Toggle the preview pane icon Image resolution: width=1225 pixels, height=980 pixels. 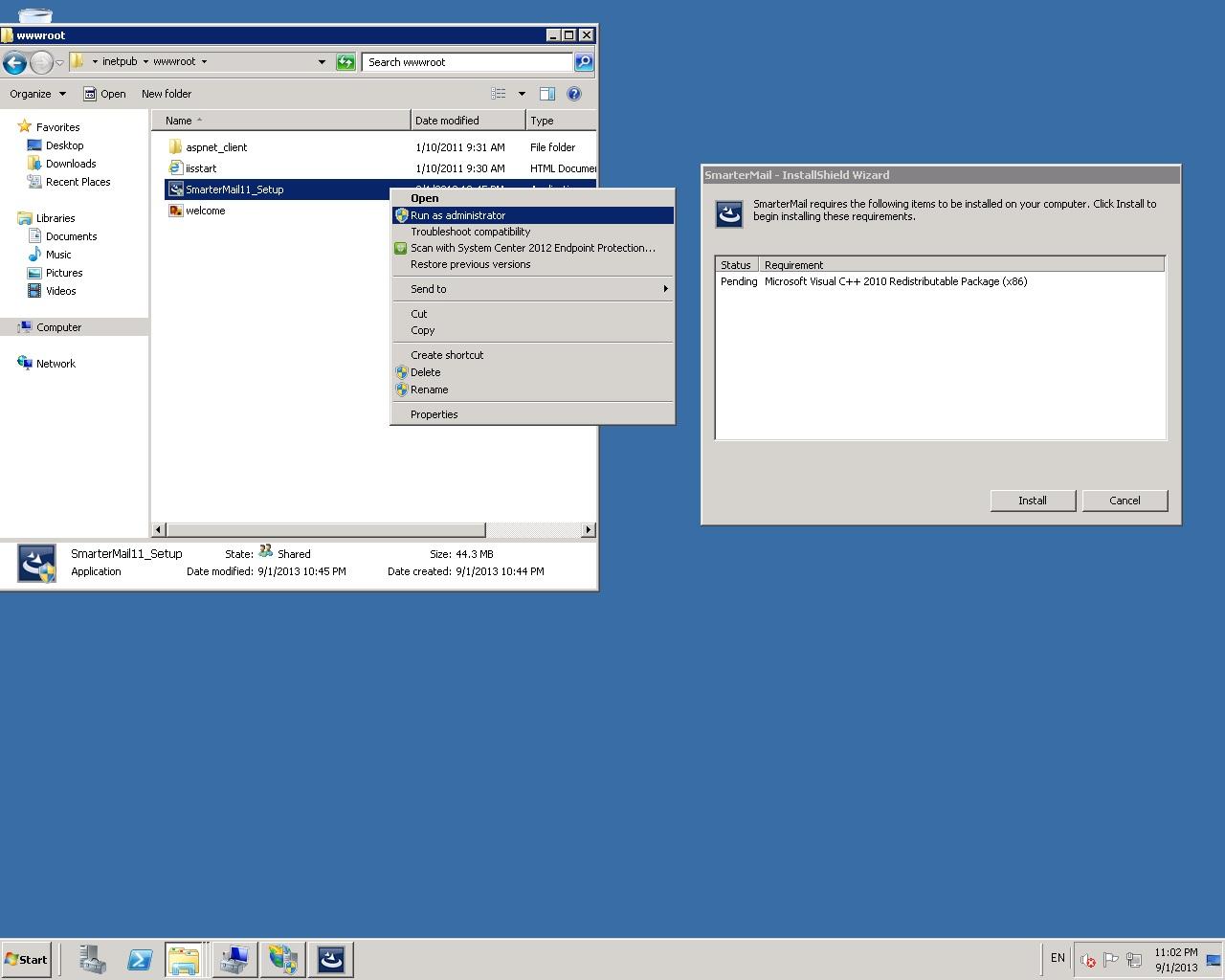pyautogui.click(x=547, y=94)
